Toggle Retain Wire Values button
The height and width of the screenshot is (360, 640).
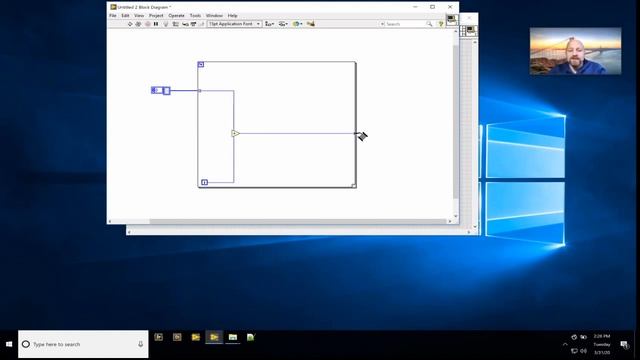(176, 24)
